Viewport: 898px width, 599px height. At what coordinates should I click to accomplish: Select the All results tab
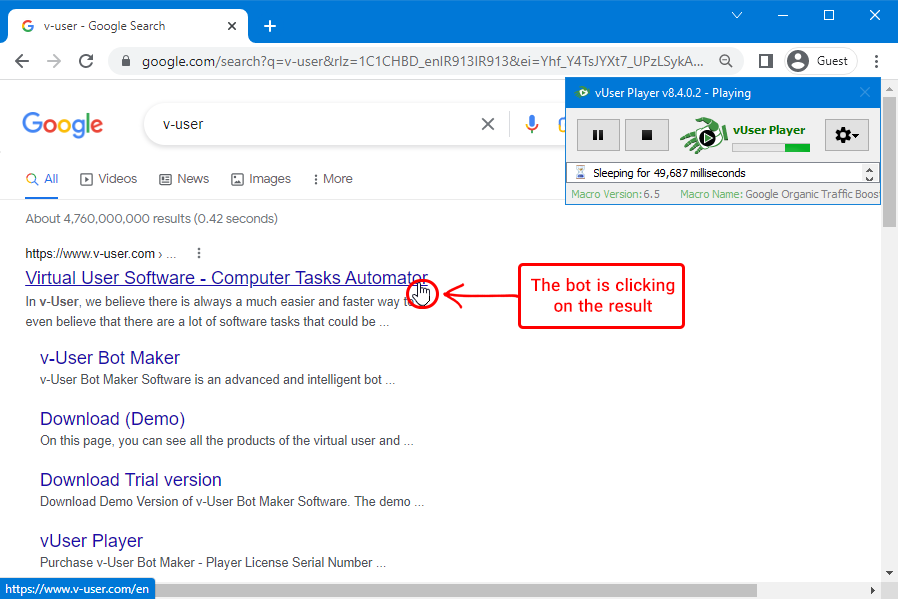[x=42, y=179]
